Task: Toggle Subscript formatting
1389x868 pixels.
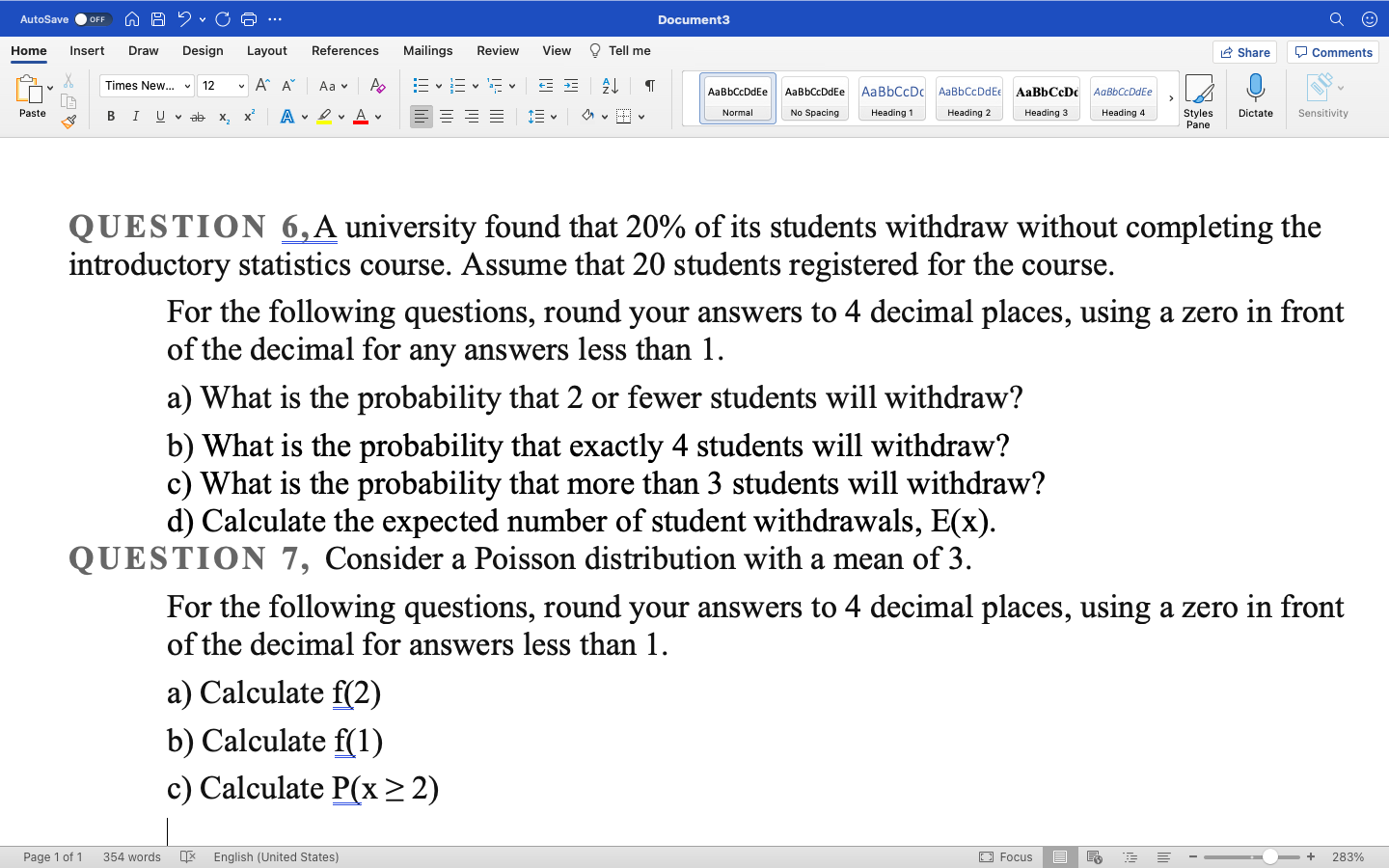Action: (224, 117)
